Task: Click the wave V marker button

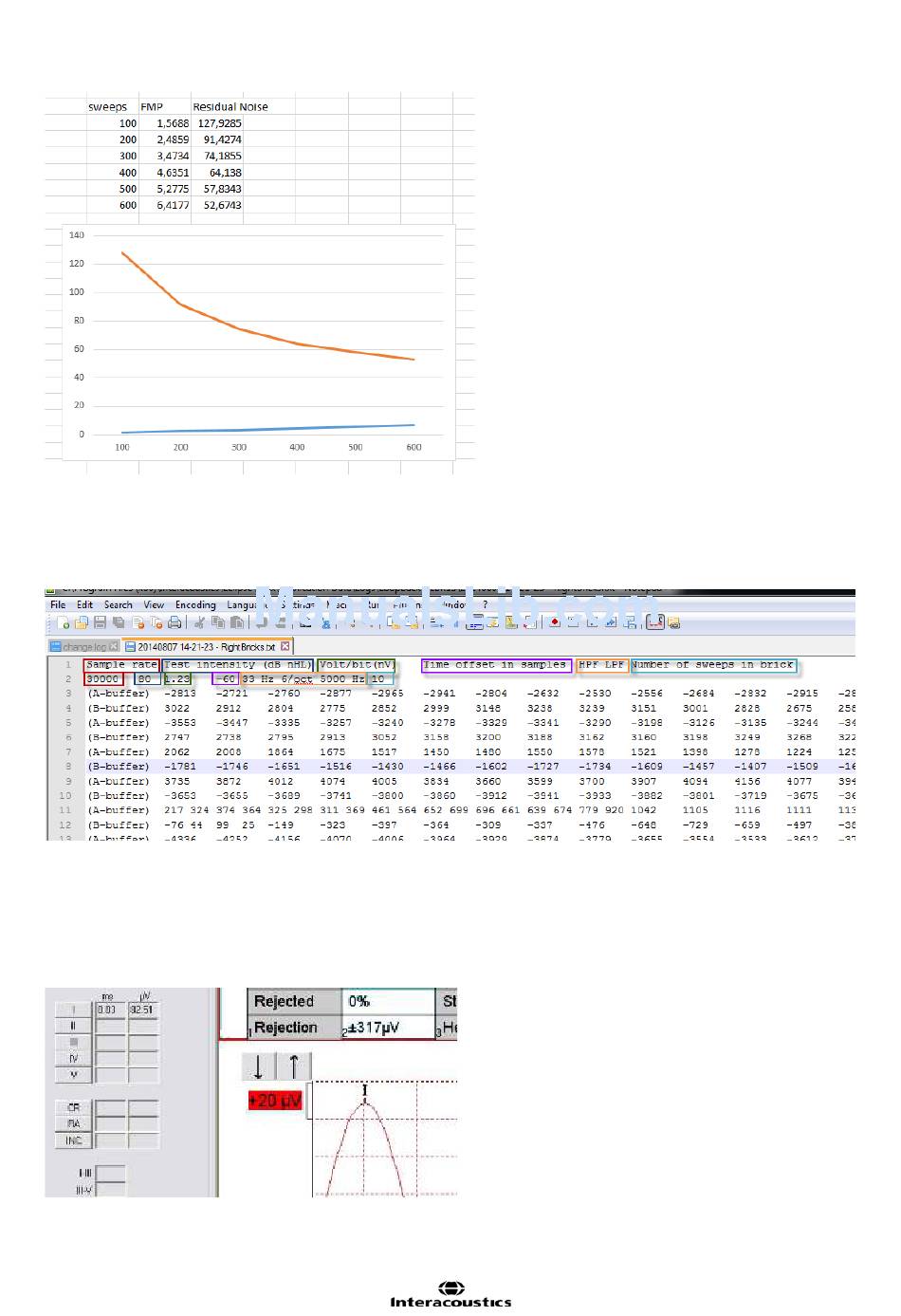Action: point(73,1075)
